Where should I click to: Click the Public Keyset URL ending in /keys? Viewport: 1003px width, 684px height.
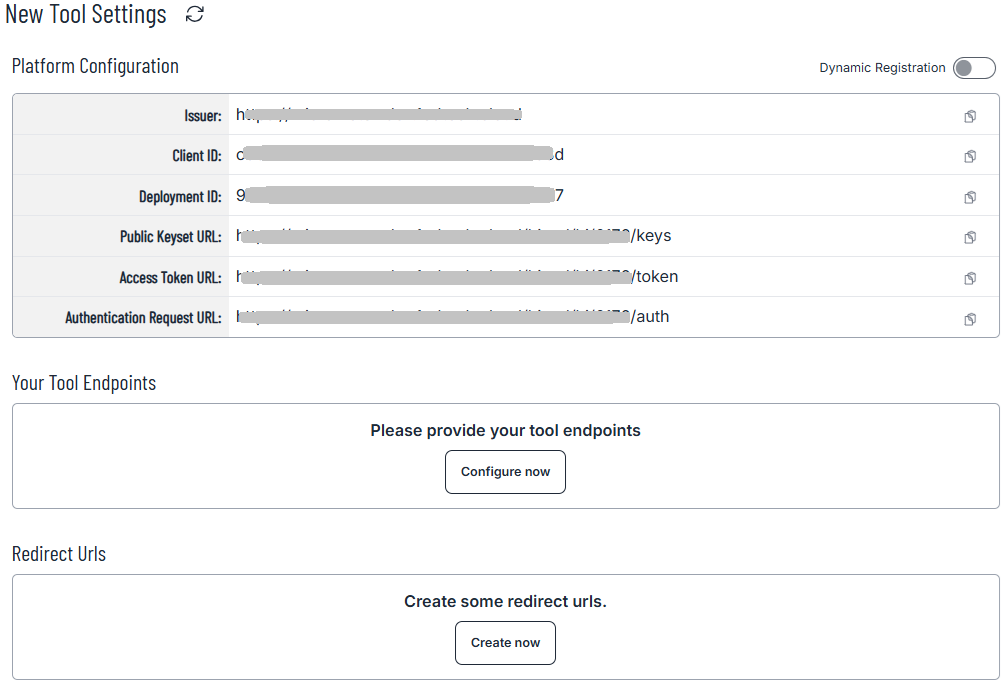click(450, 236)
